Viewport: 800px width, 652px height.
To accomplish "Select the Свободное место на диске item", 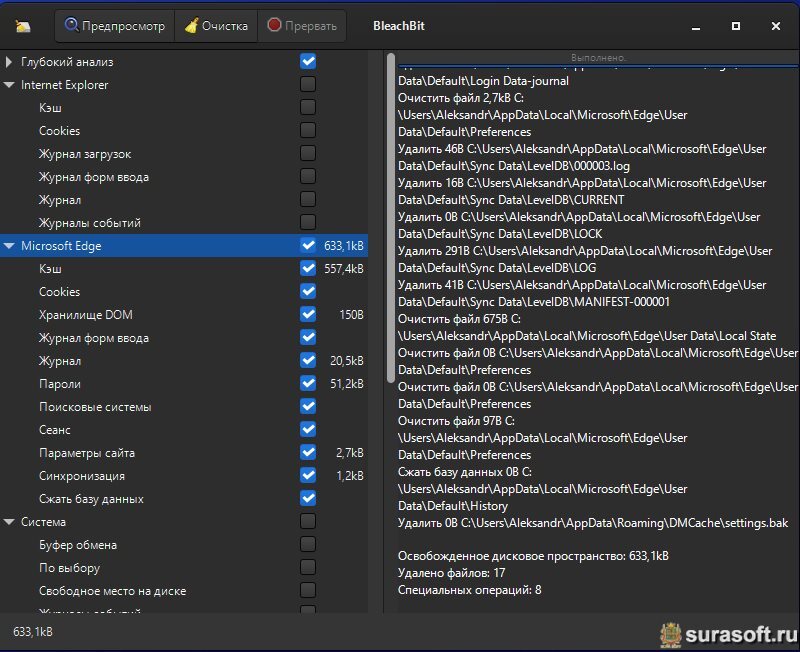I will [112, 591].
